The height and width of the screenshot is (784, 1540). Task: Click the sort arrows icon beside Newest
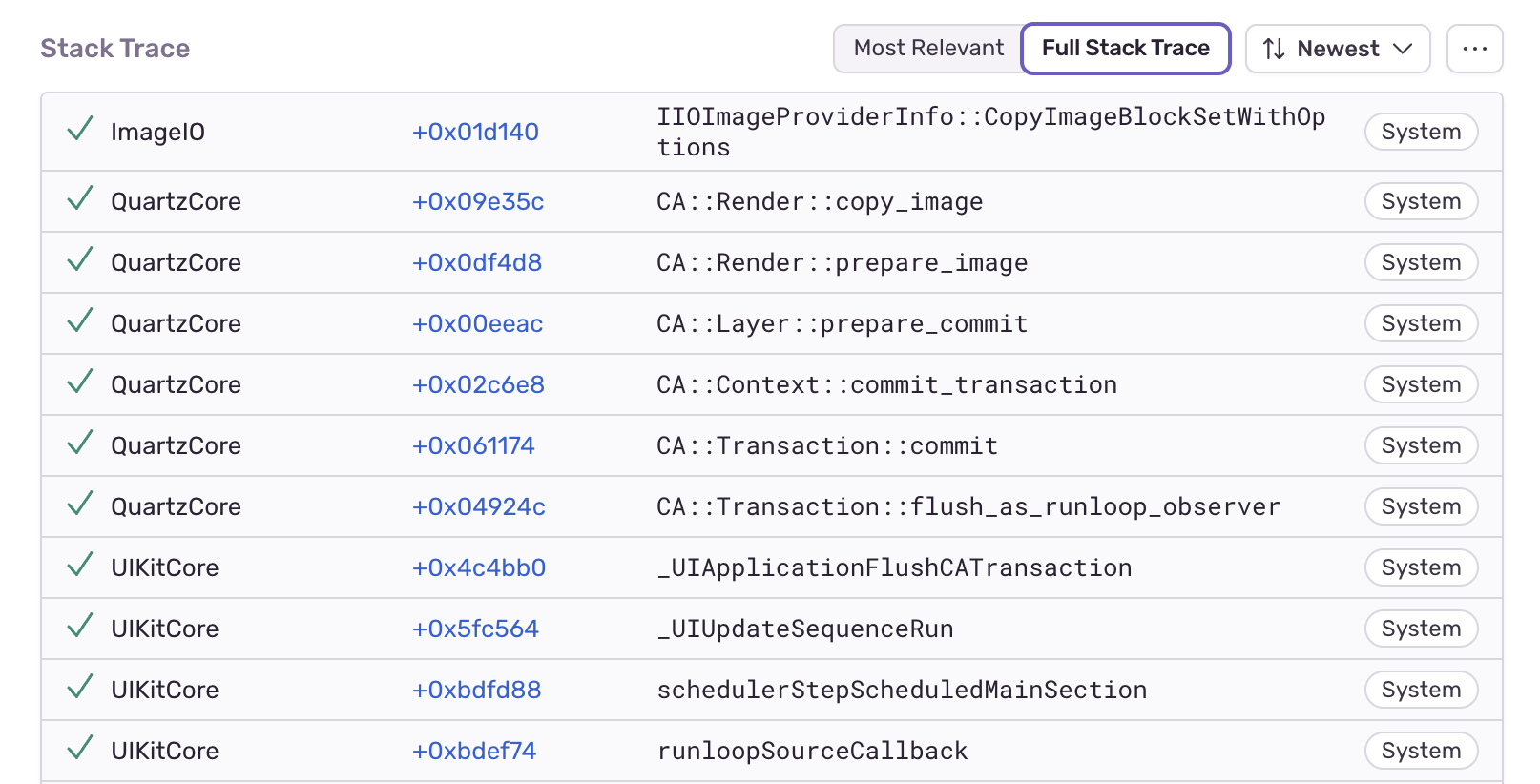coord(1275,48)
